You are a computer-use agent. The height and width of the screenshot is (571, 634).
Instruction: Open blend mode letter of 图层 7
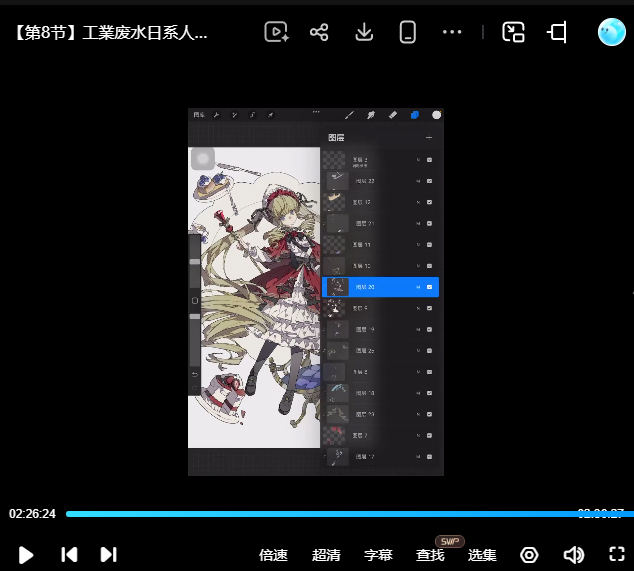(x=418, y=436)
